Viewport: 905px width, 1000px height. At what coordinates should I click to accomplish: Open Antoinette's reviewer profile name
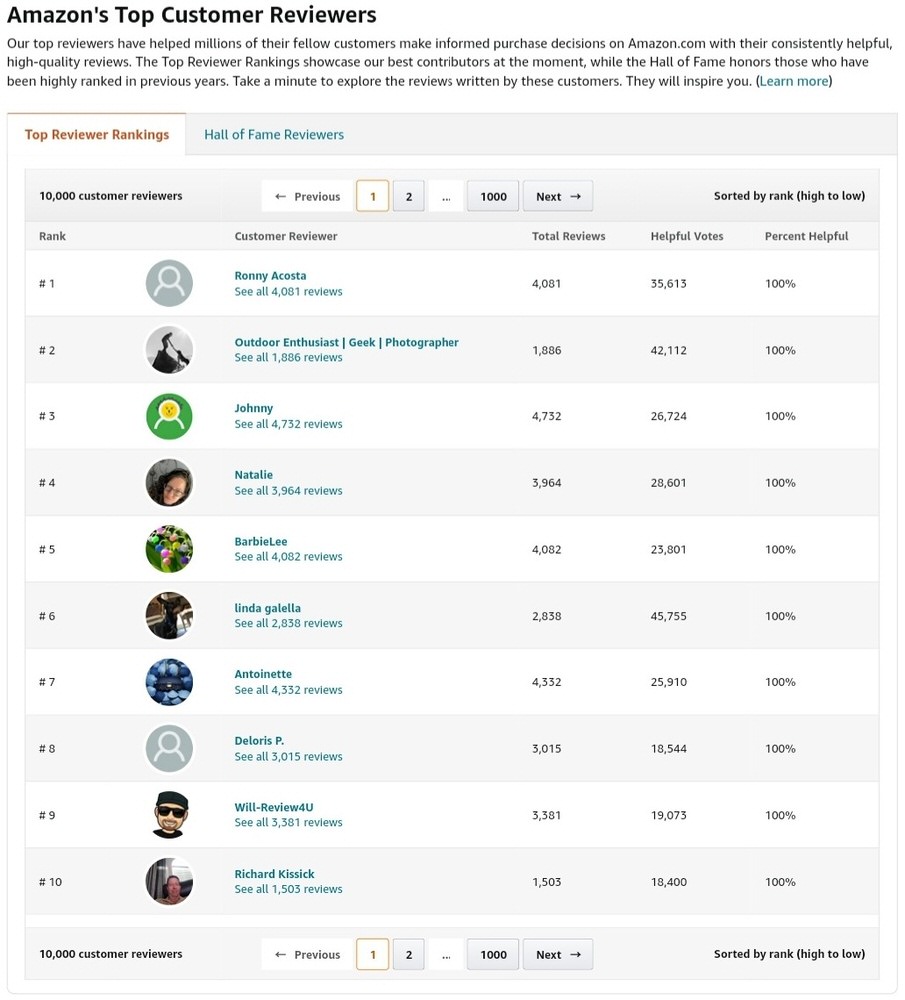[x=263, y=674]
